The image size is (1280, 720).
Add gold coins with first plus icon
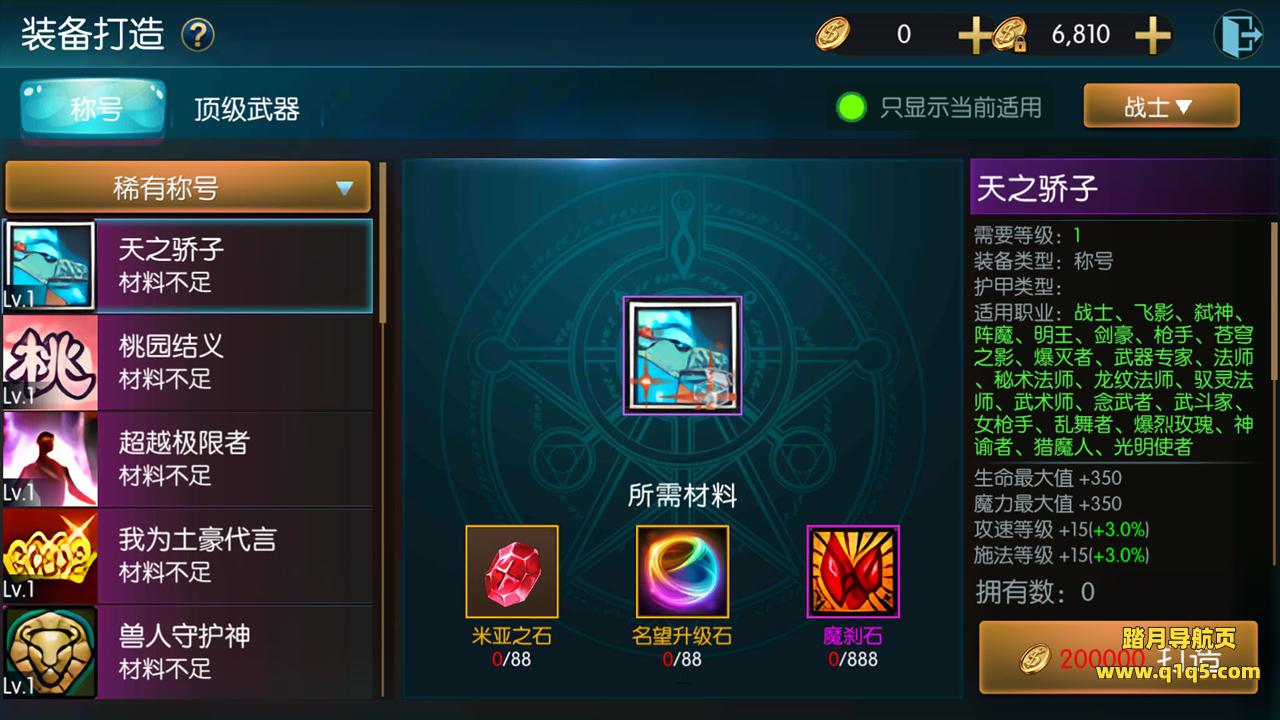click(974, 35)
